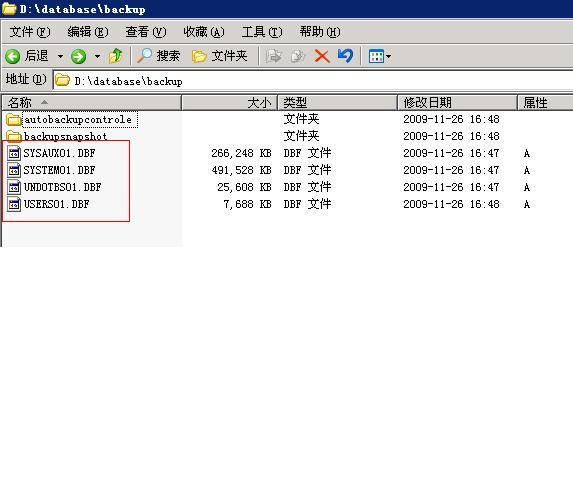The image size is (573, 479).
Task: Sort by the 大小 column header
Action: point(229,102)
